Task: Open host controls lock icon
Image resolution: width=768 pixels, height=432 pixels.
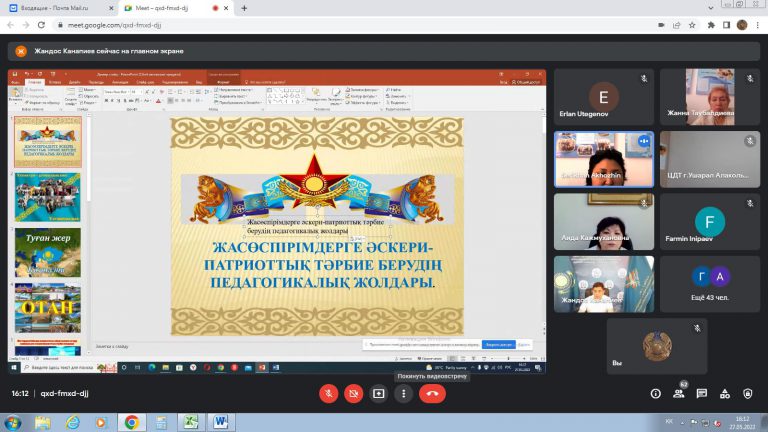Action: pyautogui.click(x=749, y=394)
